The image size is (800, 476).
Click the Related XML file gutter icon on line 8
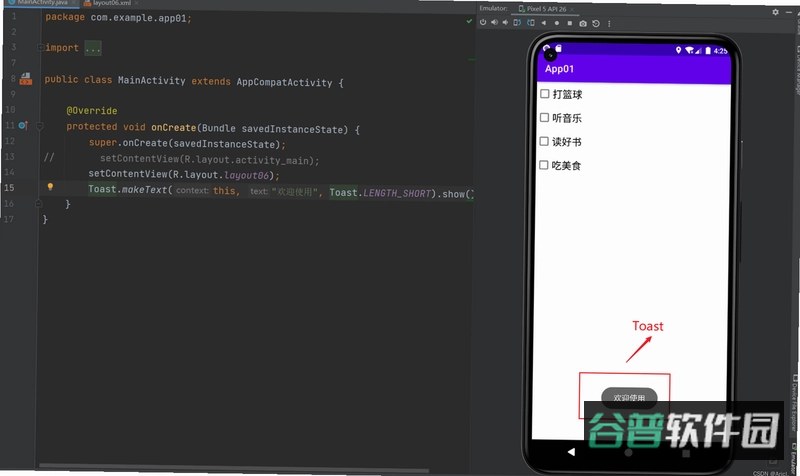point(26,79)
